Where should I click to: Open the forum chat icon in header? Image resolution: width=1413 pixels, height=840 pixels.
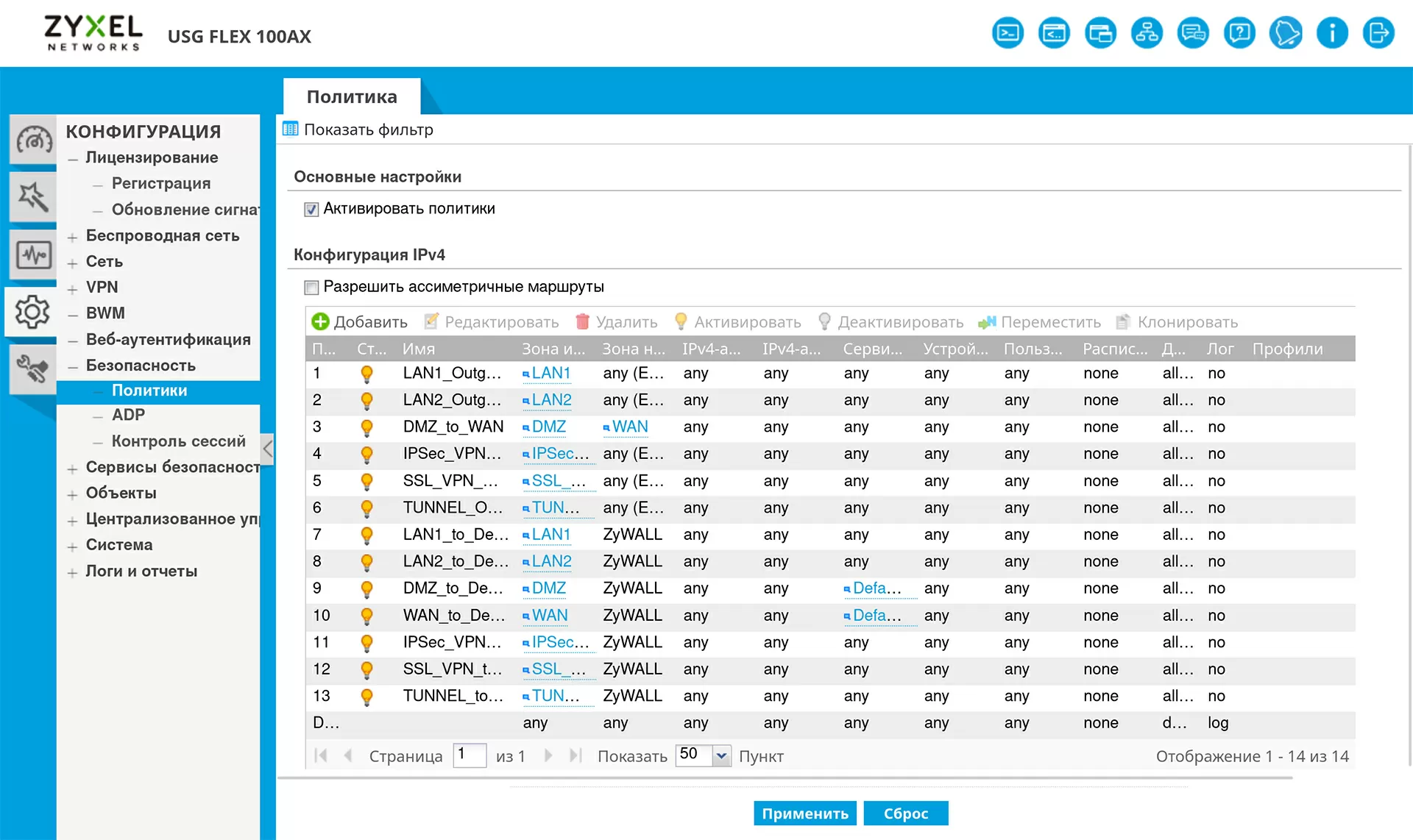[x=1193, y=33]
